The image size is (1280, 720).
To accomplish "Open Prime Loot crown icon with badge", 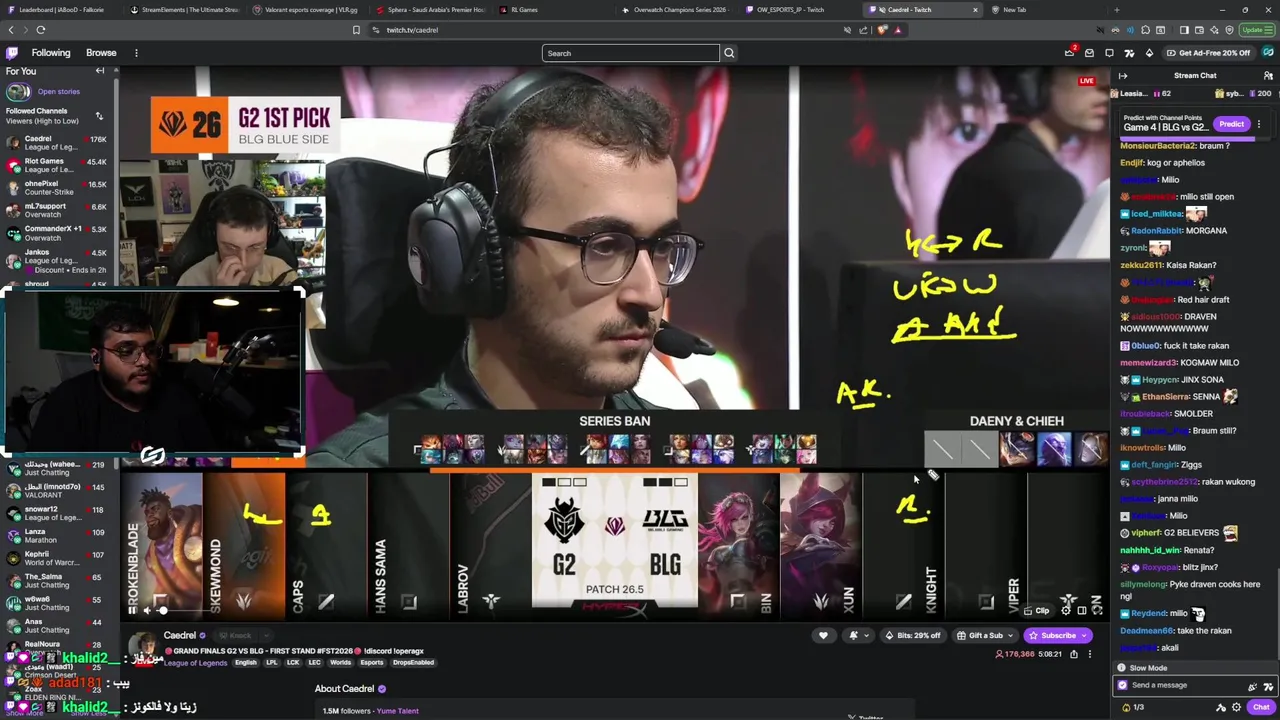I will [x=1070, y=53].
